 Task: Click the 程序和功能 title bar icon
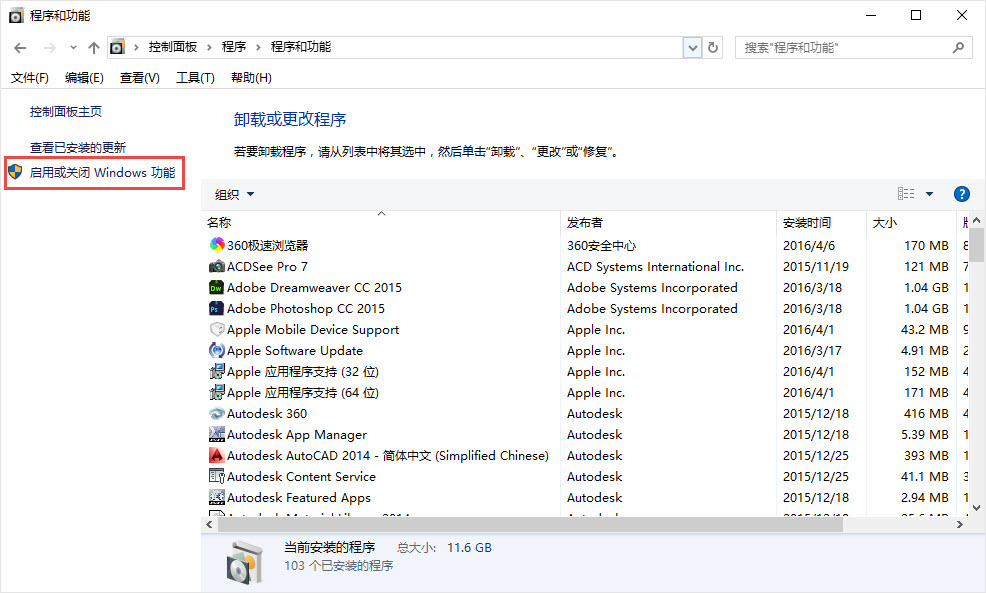(x=16, y=15)
